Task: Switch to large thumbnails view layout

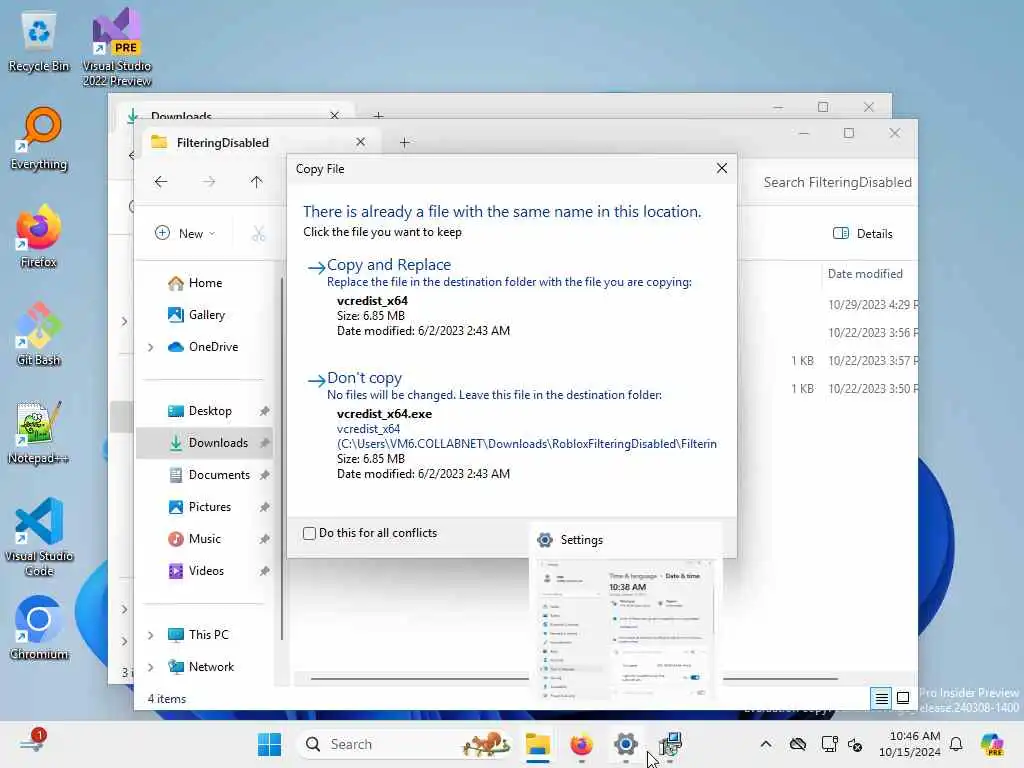Action: pos(903,698)
